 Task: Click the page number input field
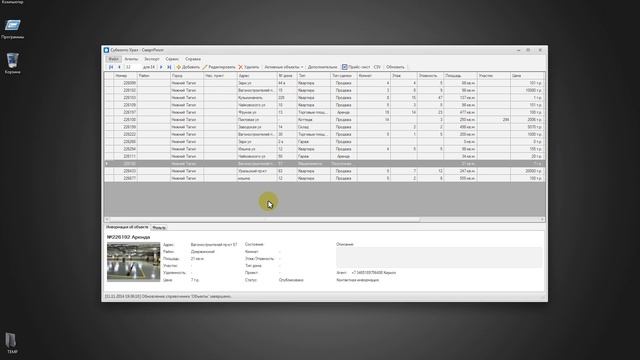[x=133, y=67]
